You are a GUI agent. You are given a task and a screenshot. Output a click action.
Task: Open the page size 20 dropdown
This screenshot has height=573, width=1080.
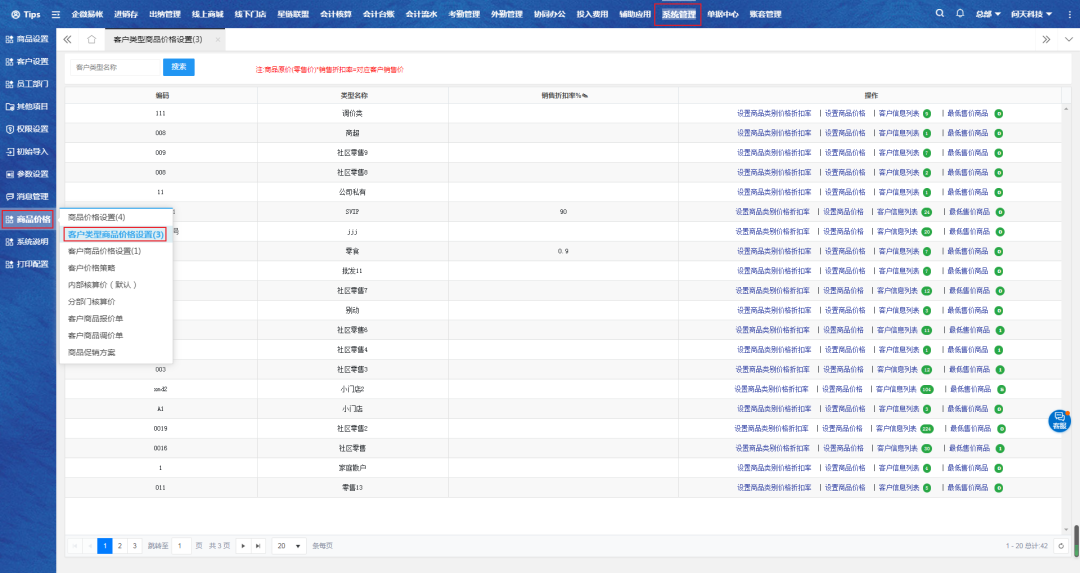tap(289, 546)
